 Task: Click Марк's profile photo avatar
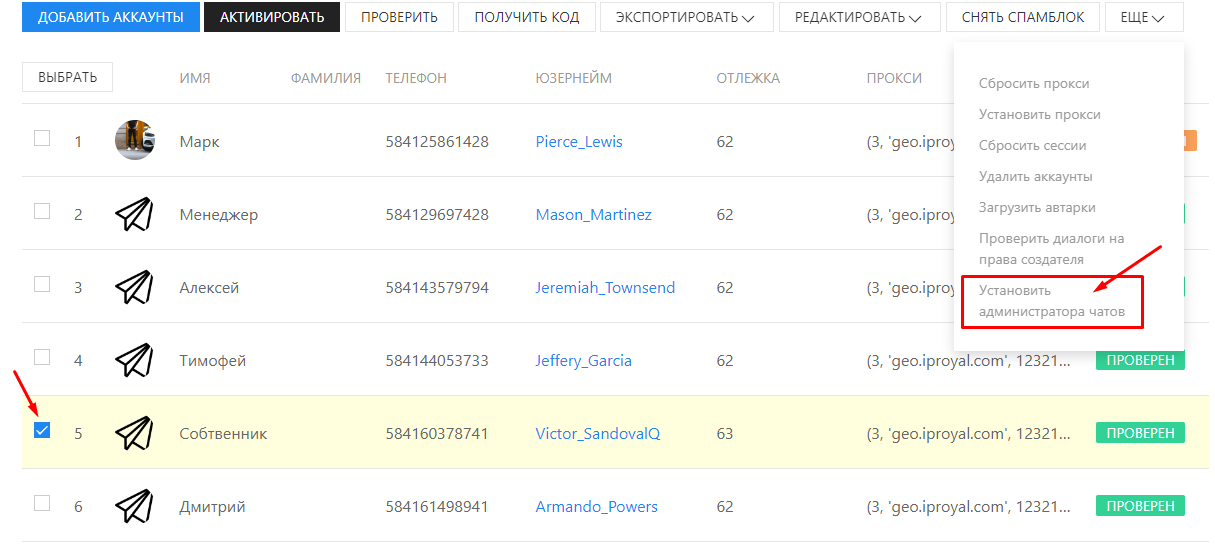pos(134,140)
